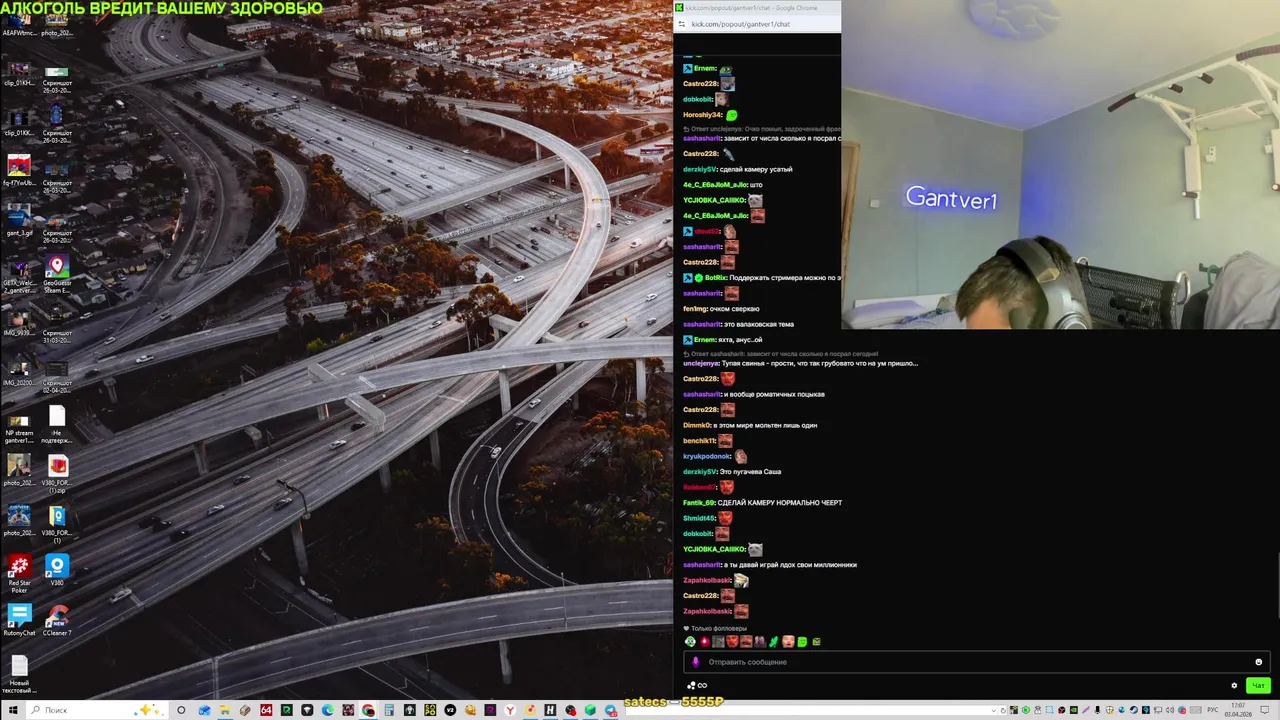Open the NVIDIA icon in system tray

(1074, 710)
